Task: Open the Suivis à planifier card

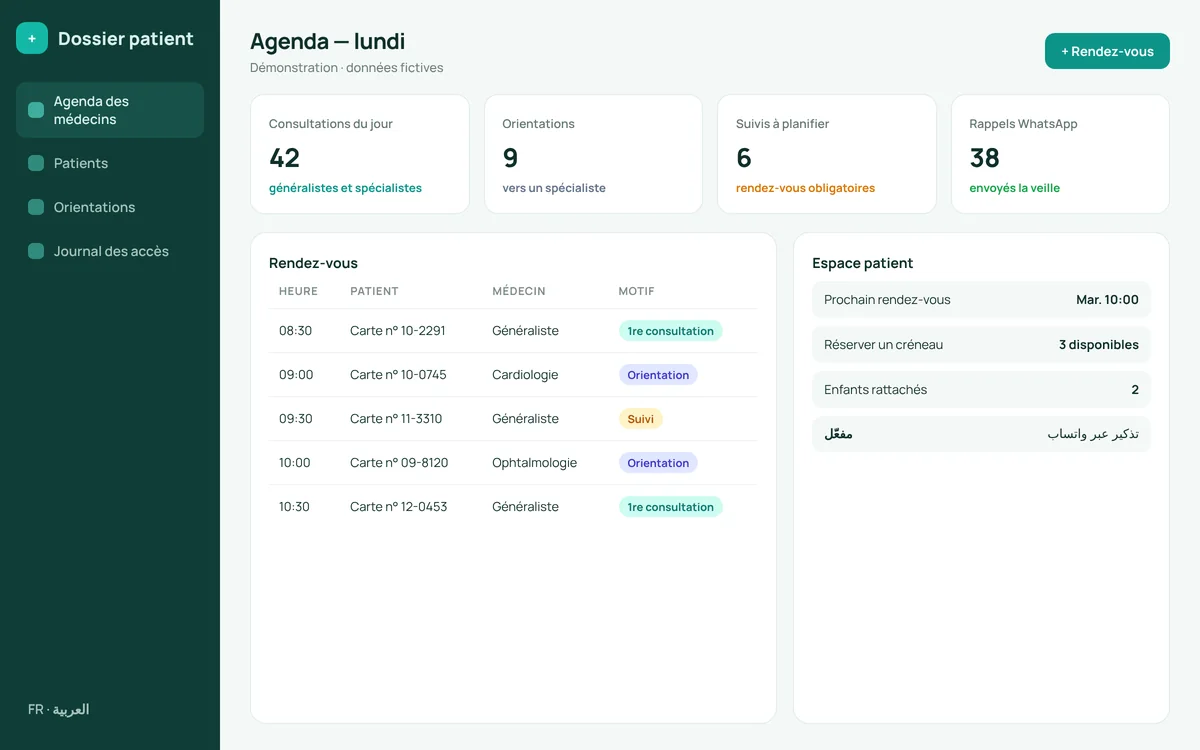Action: pyautogui.click(x=827, y=154)
